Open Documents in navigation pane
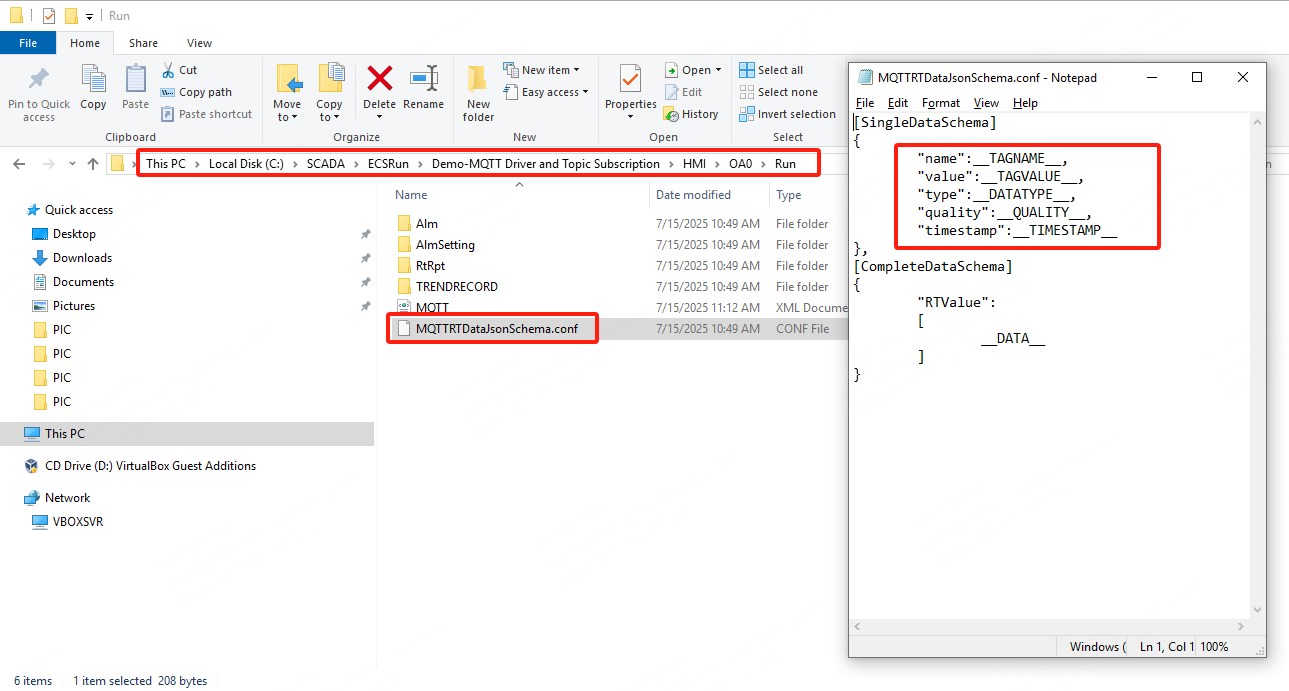 tap(83, 282)
